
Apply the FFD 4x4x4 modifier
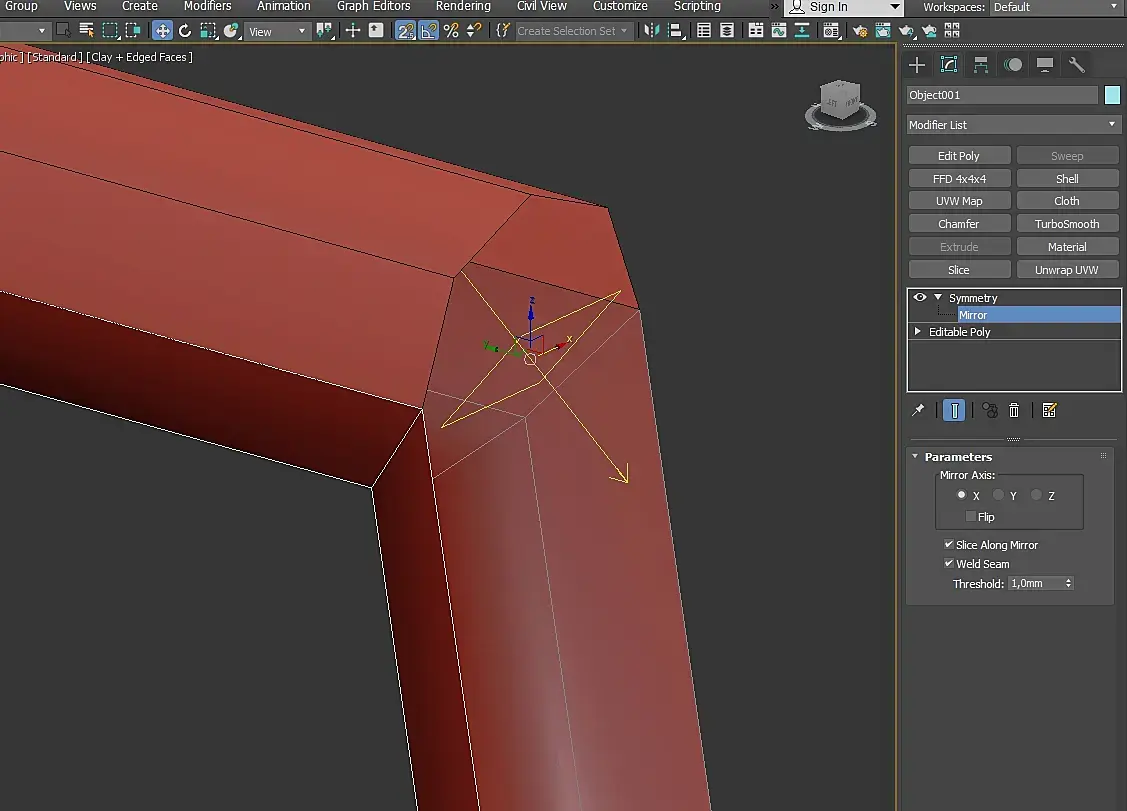point(959,178)
